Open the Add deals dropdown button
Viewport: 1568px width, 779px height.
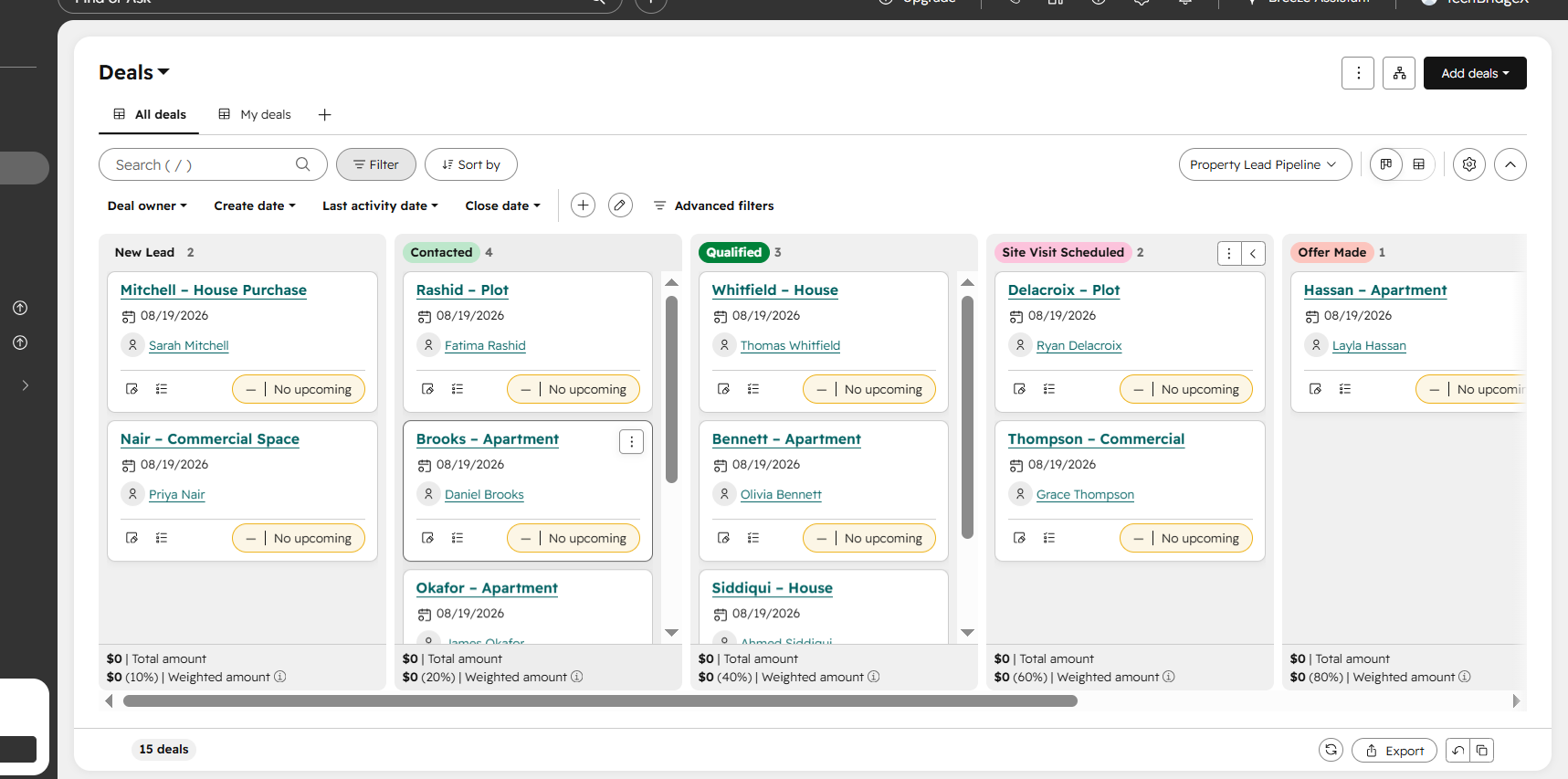point(1475,73)
